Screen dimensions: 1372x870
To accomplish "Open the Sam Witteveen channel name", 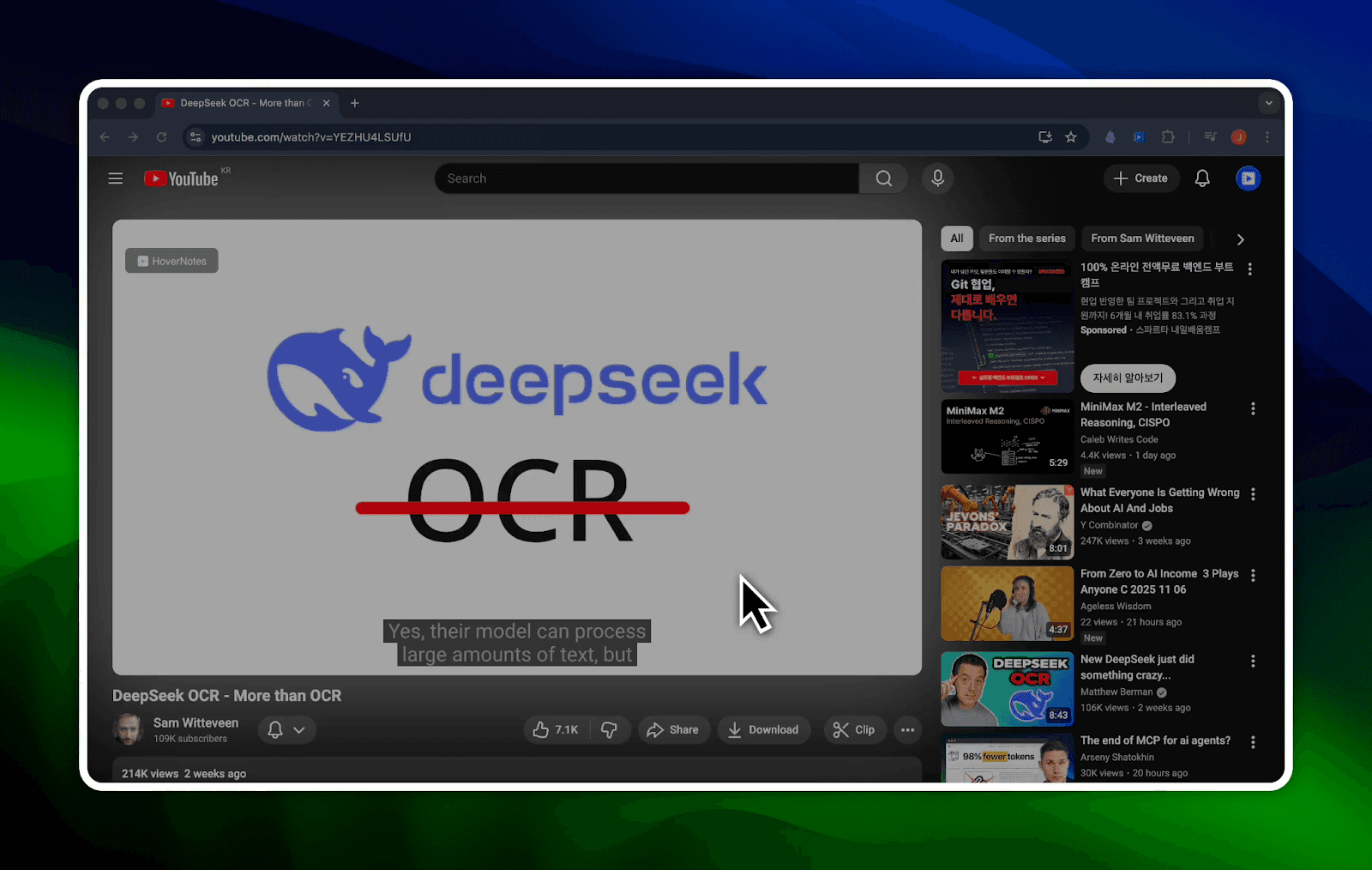I will [x=196, y=723].
